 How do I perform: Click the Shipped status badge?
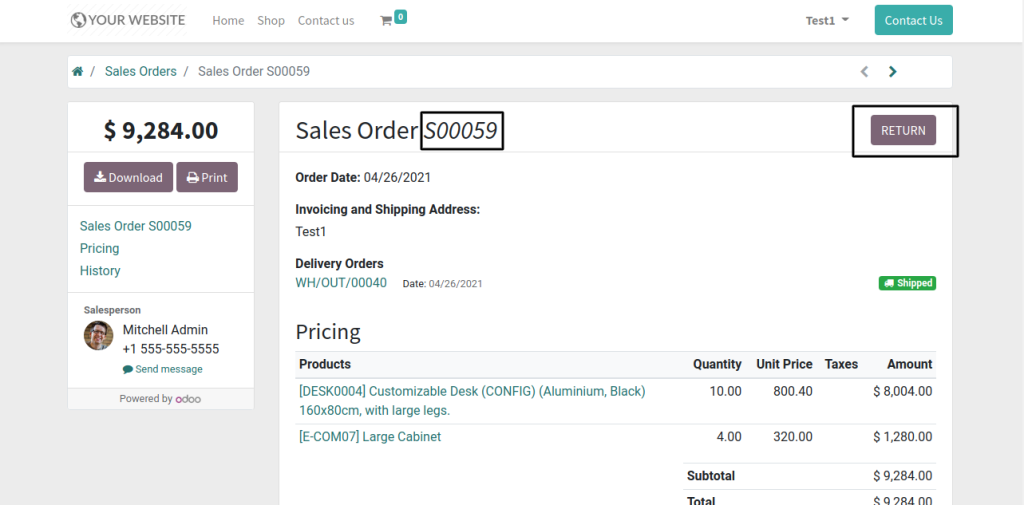[907, 283]
